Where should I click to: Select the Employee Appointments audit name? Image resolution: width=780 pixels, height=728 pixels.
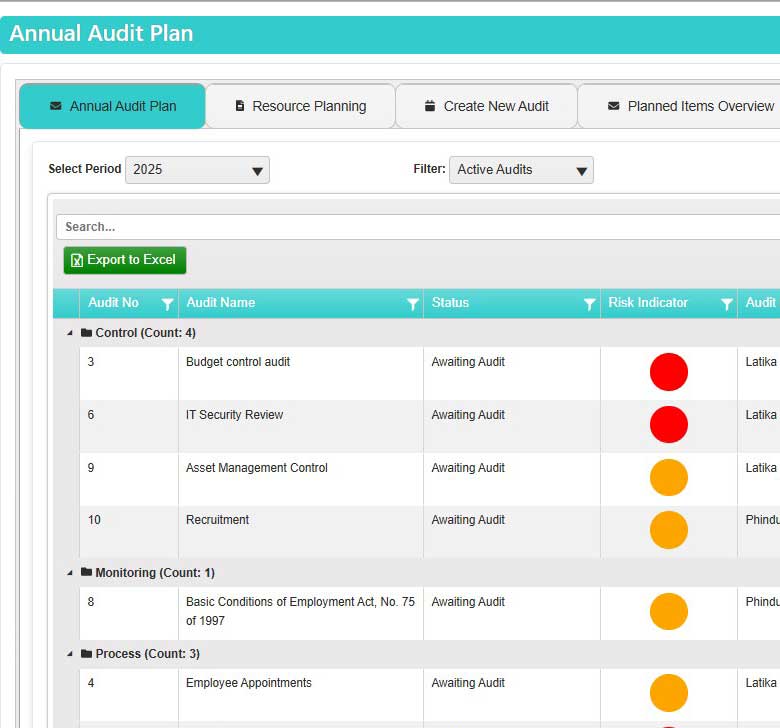tap(249, 683)
